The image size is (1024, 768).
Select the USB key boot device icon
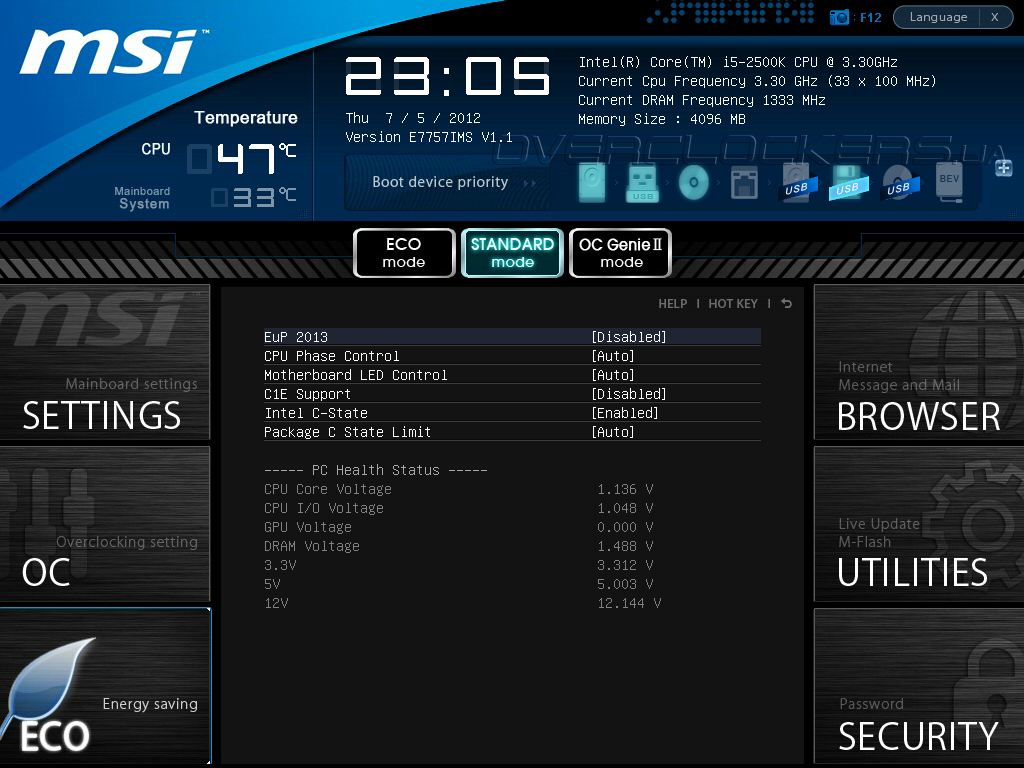(643, 183)
